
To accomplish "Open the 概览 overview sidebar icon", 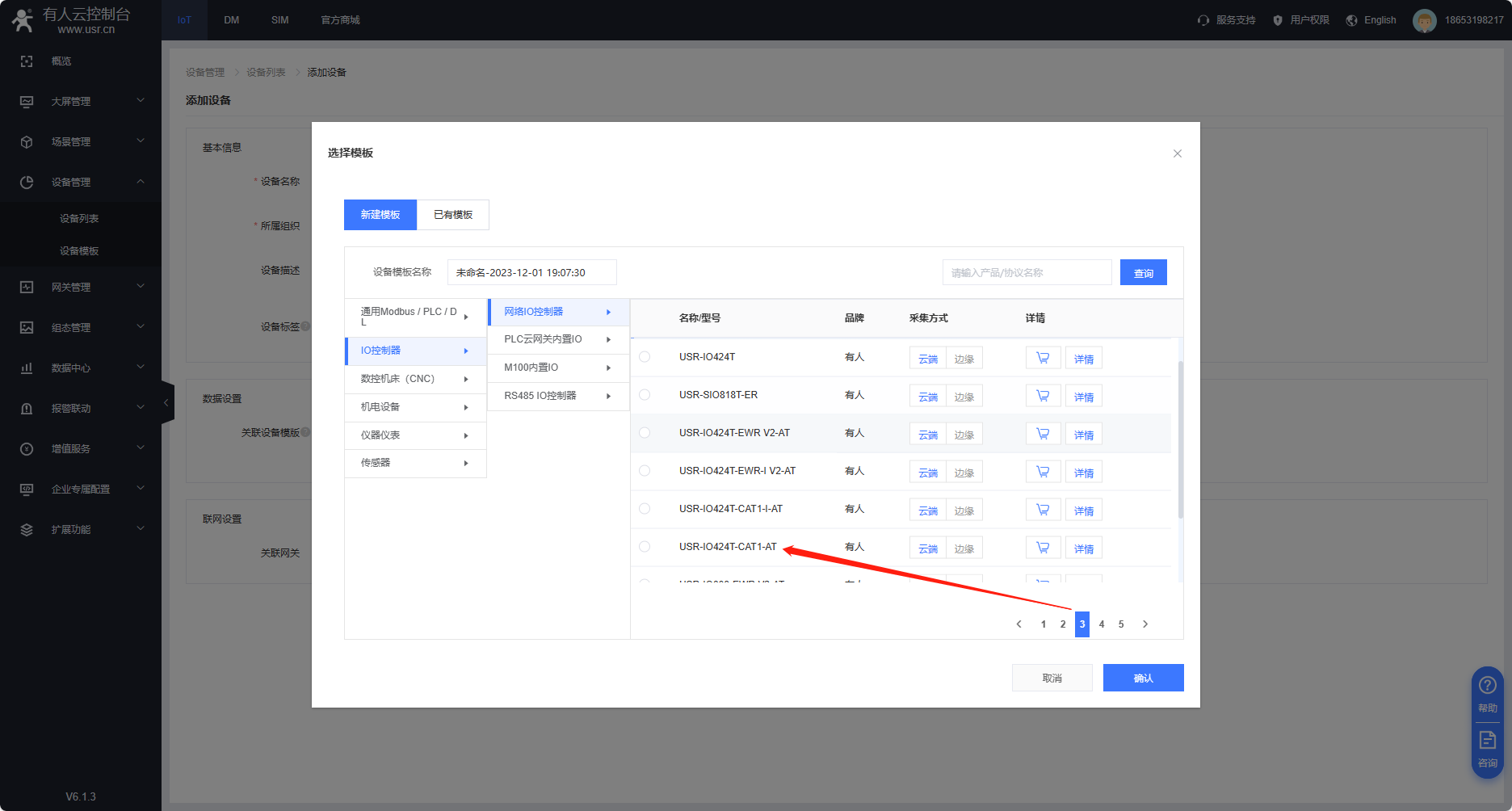I will coord(27,61).
